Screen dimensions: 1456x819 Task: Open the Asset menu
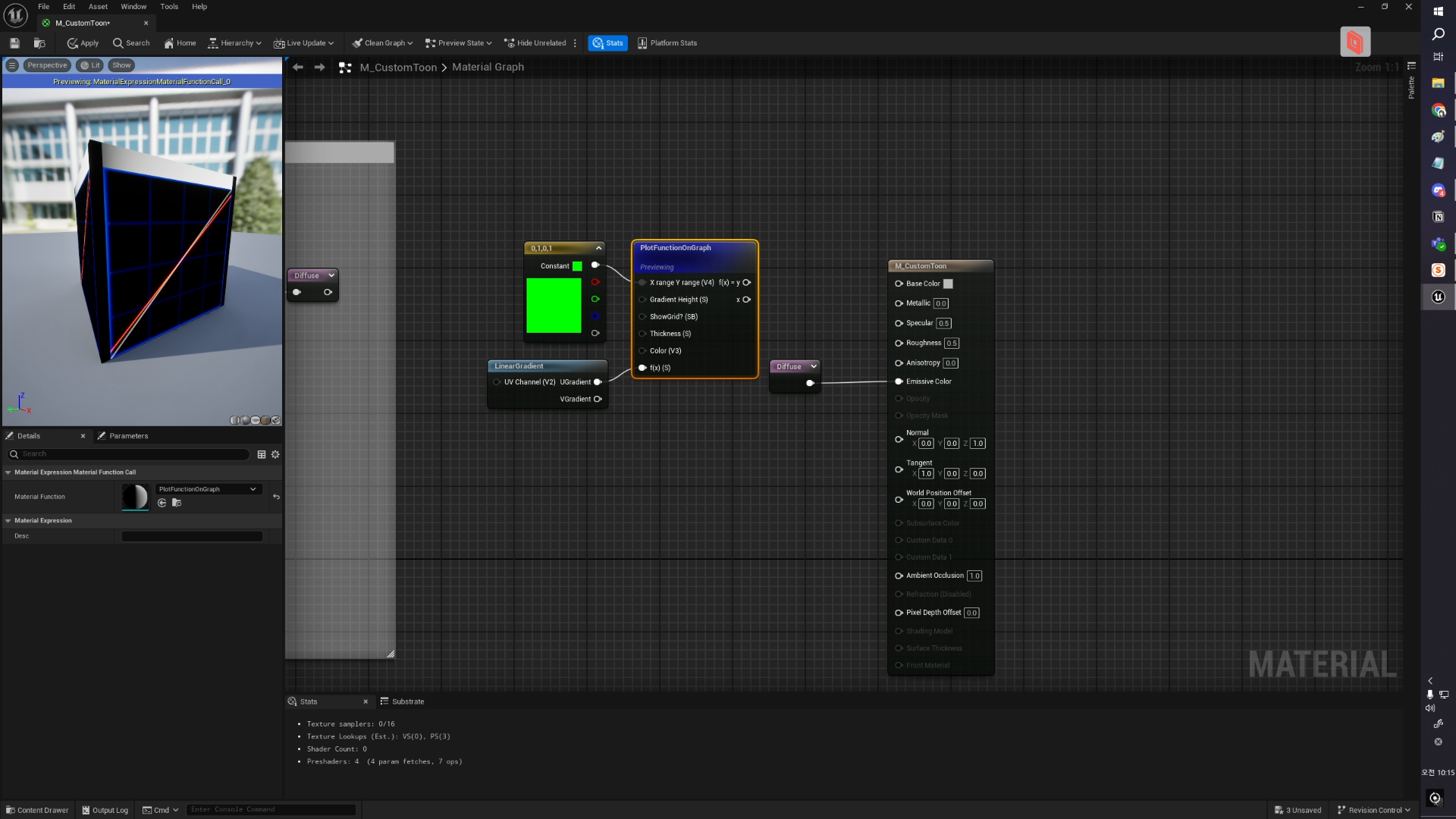98,6
